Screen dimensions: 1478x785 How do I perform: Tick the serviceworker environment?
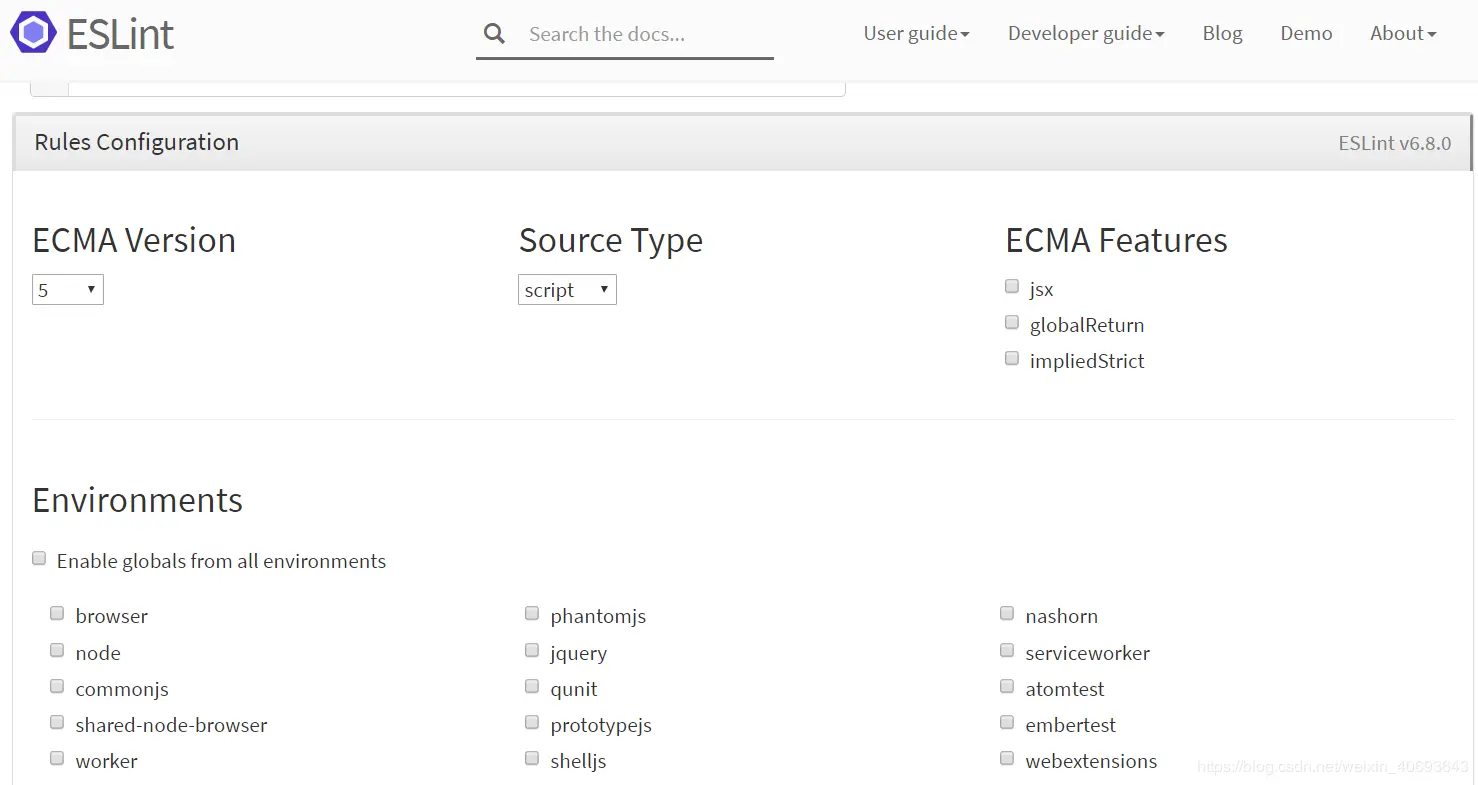(1007, 651)
